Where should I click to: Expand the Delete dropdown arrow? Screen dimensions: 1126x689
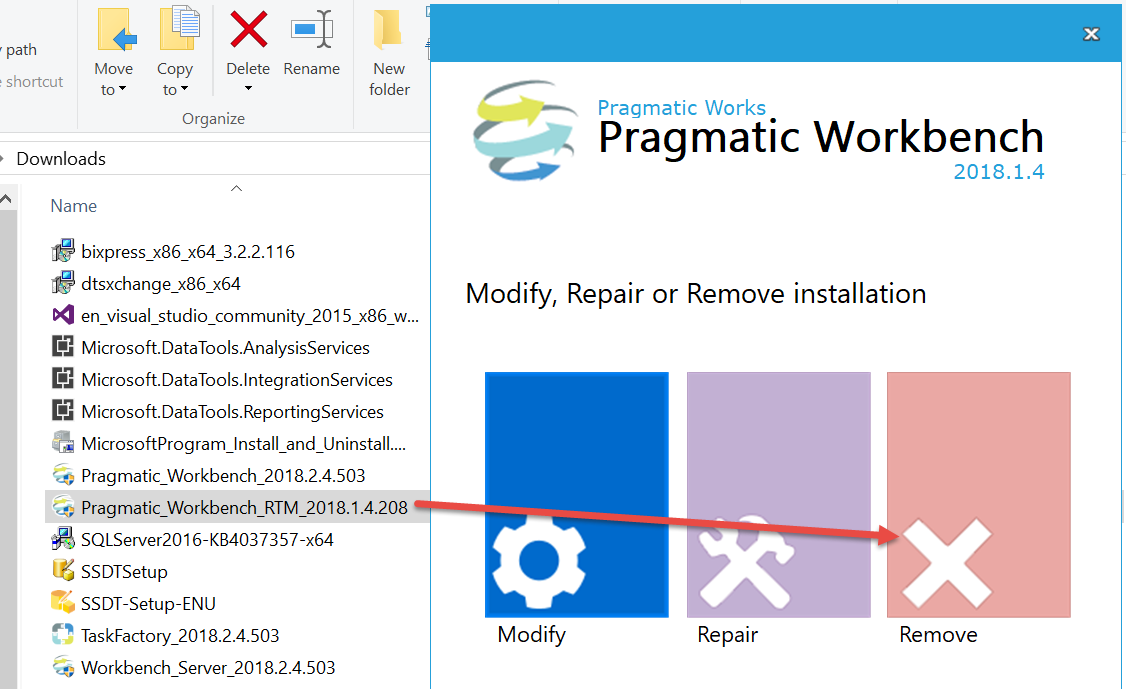pos(248,89)
